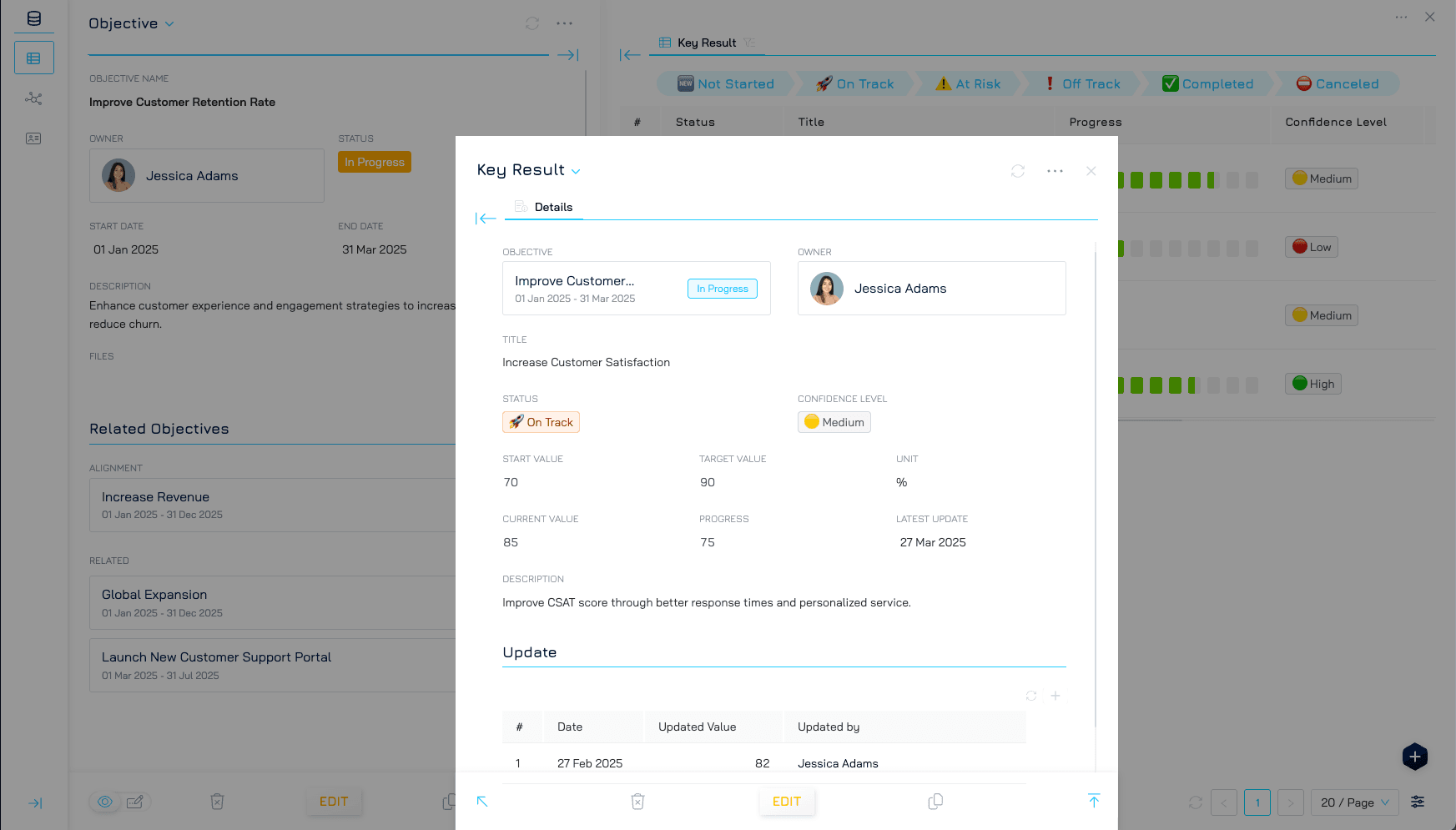Click the Updated Value column header
The height and width of the screenshot is (830, 1456).
pyautogui.click(x=698, y=727)
